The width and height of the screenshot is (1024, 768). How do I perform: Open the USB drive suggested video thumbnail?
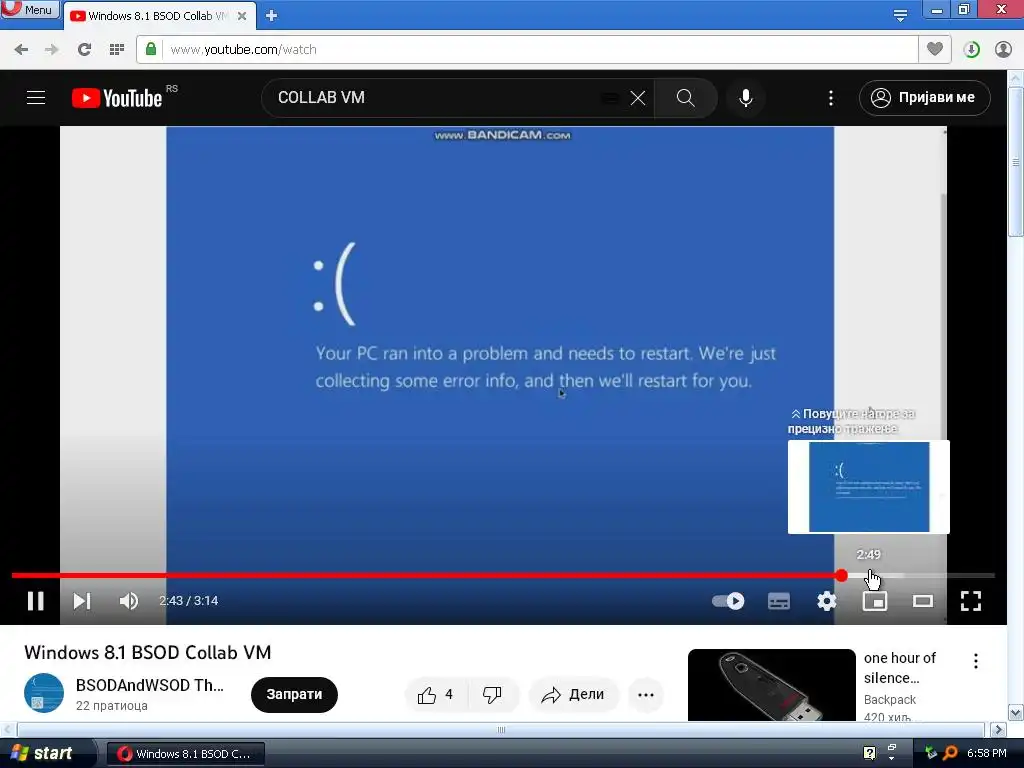coord(771,685)
